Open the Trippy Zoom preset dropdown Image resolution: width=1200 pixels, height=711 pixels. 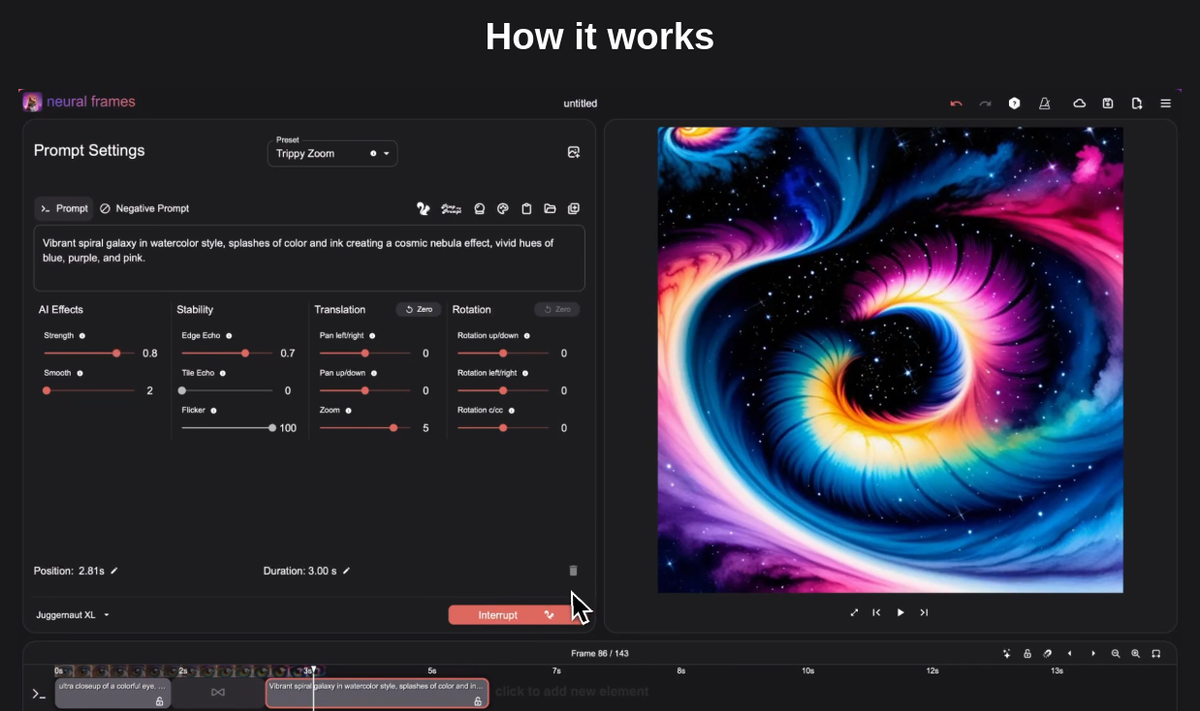point(332,152)
